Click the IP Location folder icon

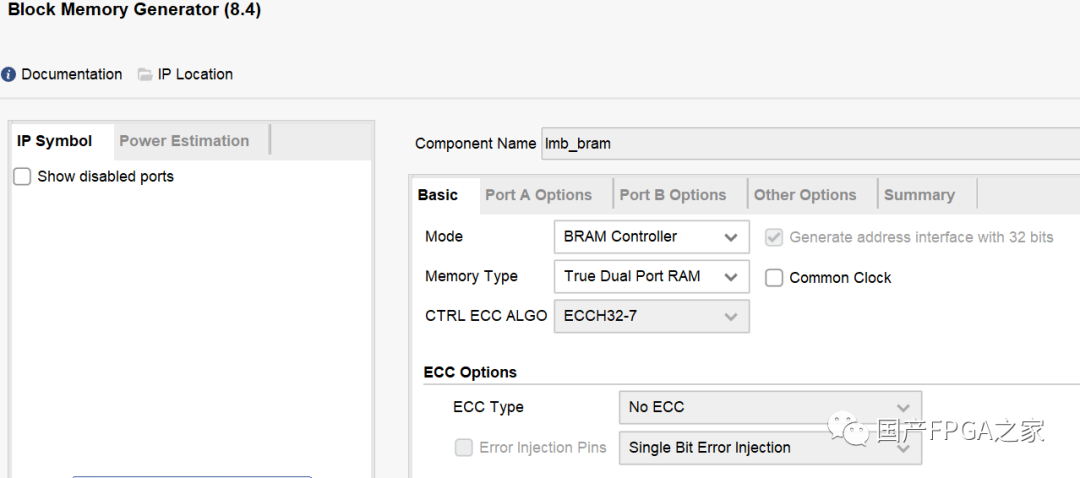click(145, 74)
